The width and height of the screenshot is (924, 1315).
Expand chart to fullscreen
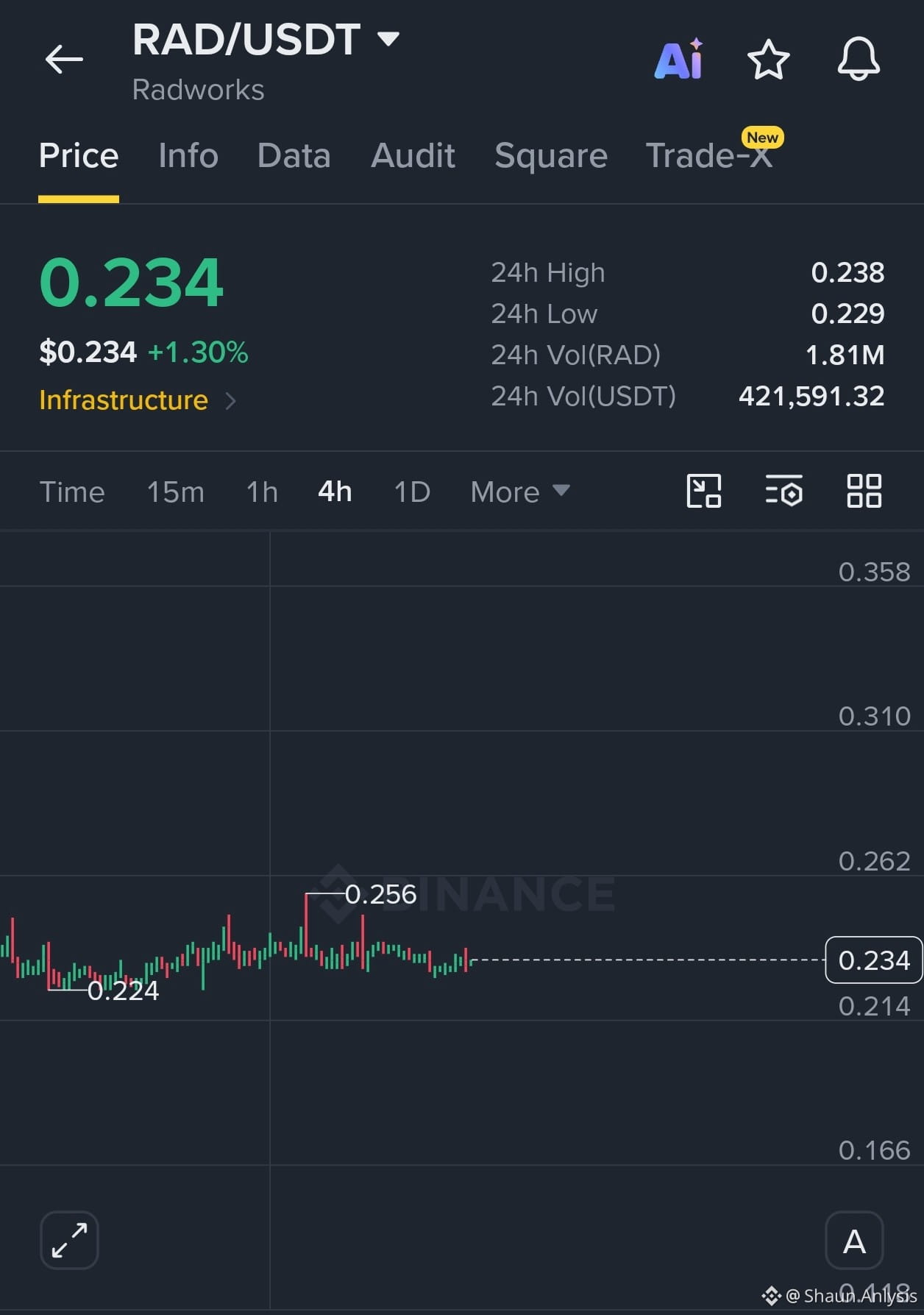click(x=69, y=1240)
